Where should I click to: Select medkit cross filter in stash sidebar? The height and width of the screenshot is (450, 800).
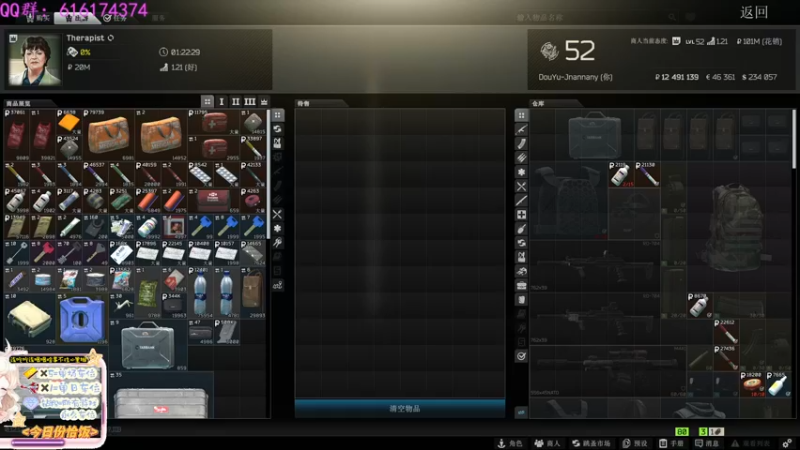(521, 215)
